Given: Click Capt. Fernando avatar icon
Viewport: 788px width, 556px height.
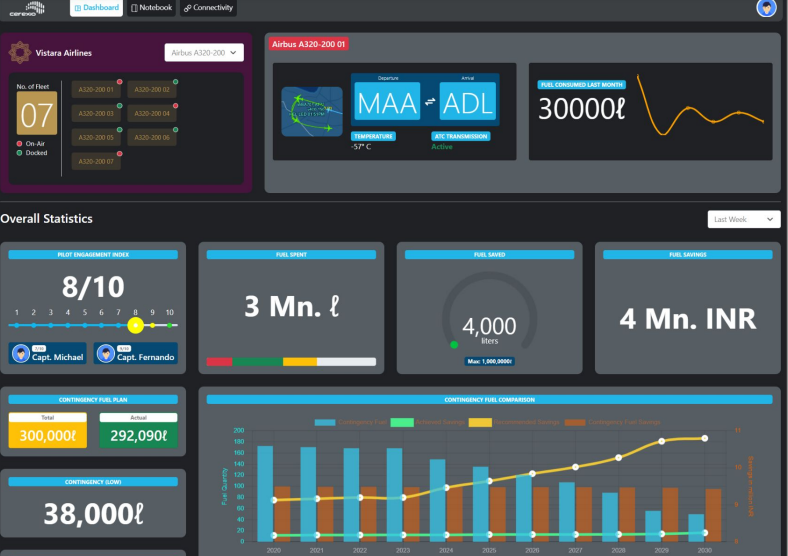Looking at the screenshot, I should click(x=106, y=354).
